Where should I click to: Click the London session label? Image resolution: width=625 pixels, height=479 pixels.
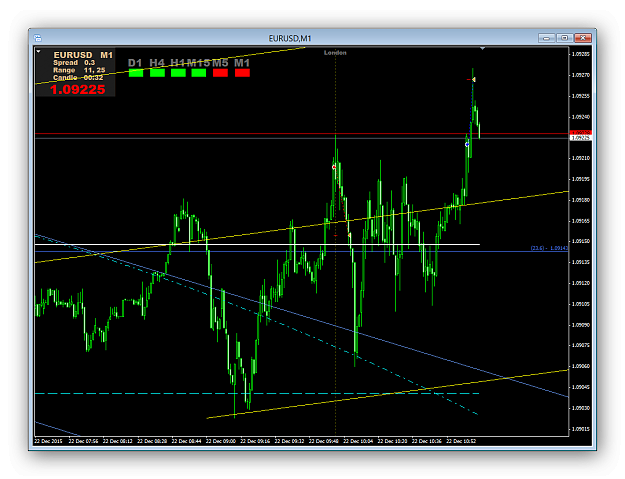[335, 53]
